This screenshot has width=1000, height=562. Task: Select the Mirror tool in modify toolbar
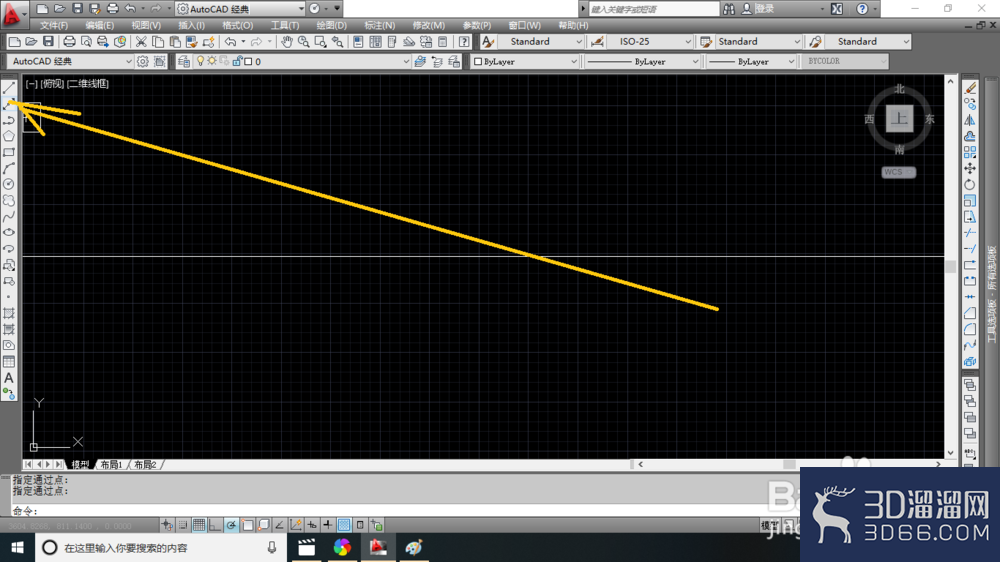click(970, 120)
